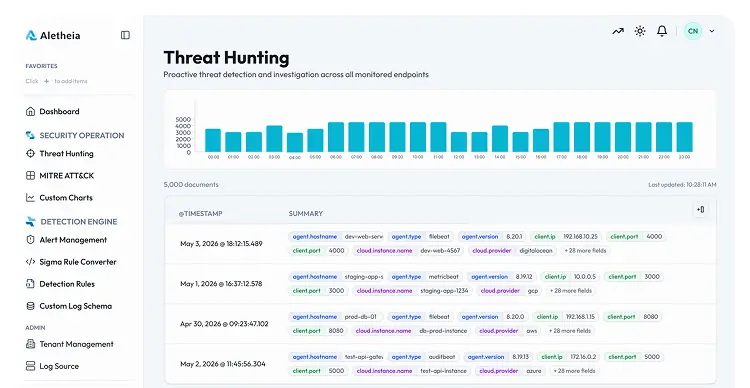Open the Sigma Rule Converter
The height and width of the screenshot is (388, 750).
pyautogui.click(x=71, y=262)
